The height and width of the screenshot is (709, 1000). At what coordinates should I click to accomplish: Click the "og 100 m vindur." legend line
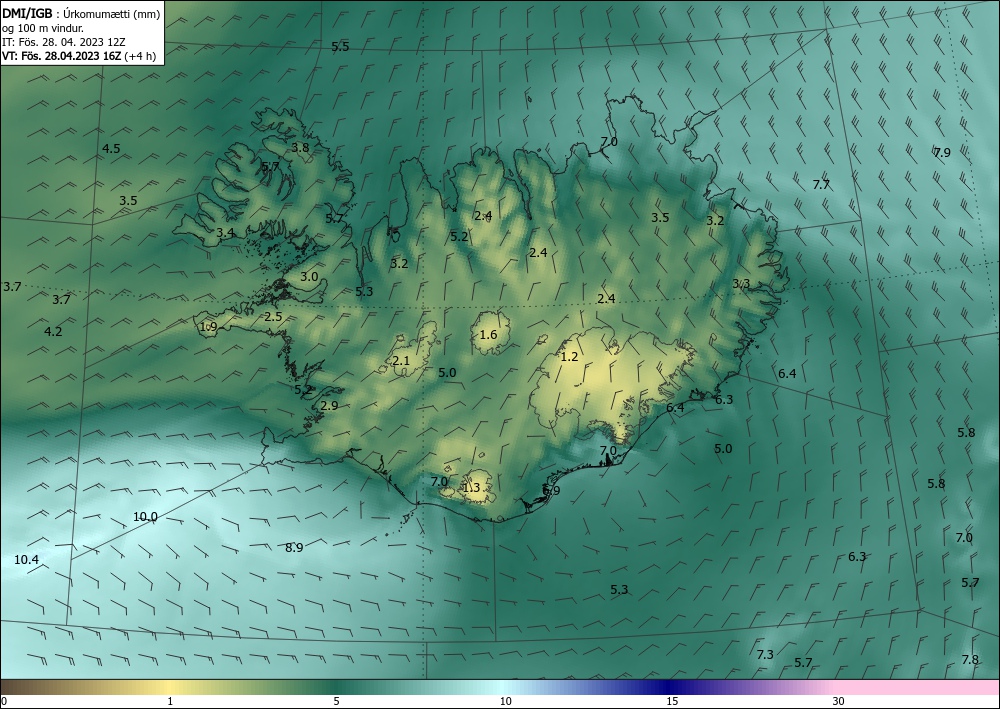pos(43,27)
